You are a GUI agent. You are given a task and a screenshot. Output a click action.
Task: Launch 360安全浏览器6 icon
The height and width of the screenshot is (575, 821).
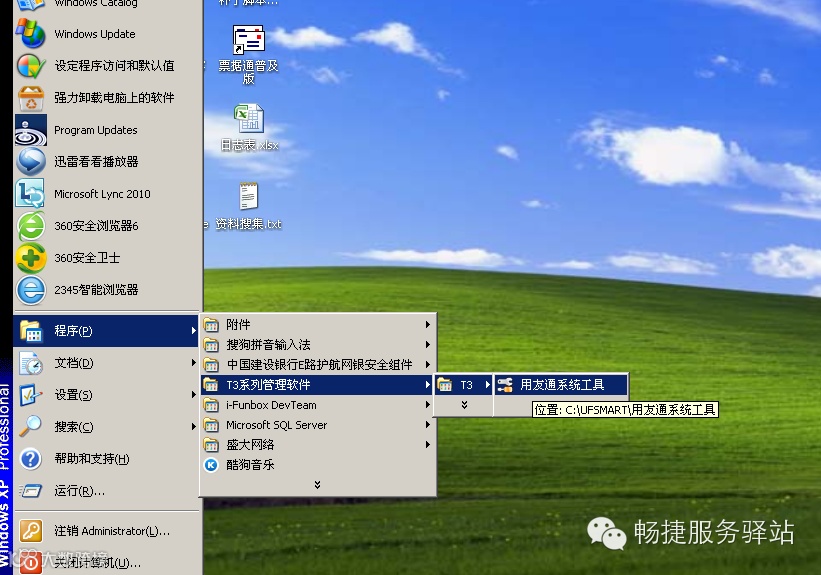tap(30, 226)
